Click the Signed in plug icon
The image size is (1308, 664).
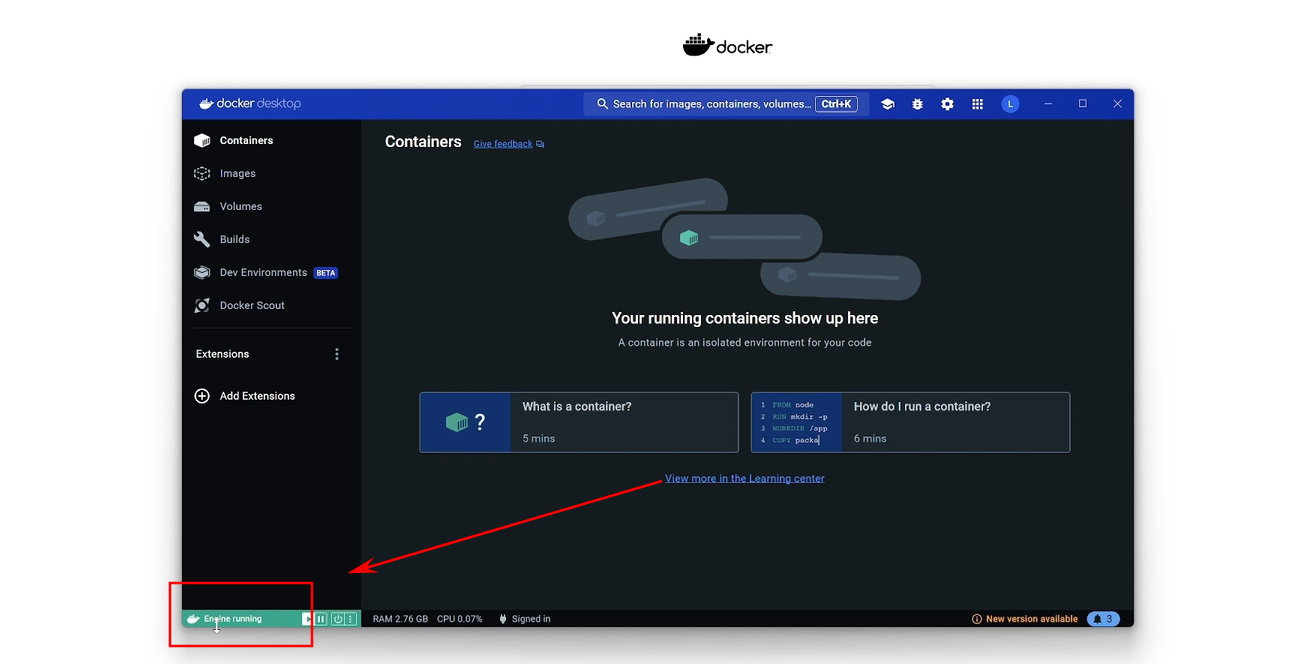coord(503,619)
